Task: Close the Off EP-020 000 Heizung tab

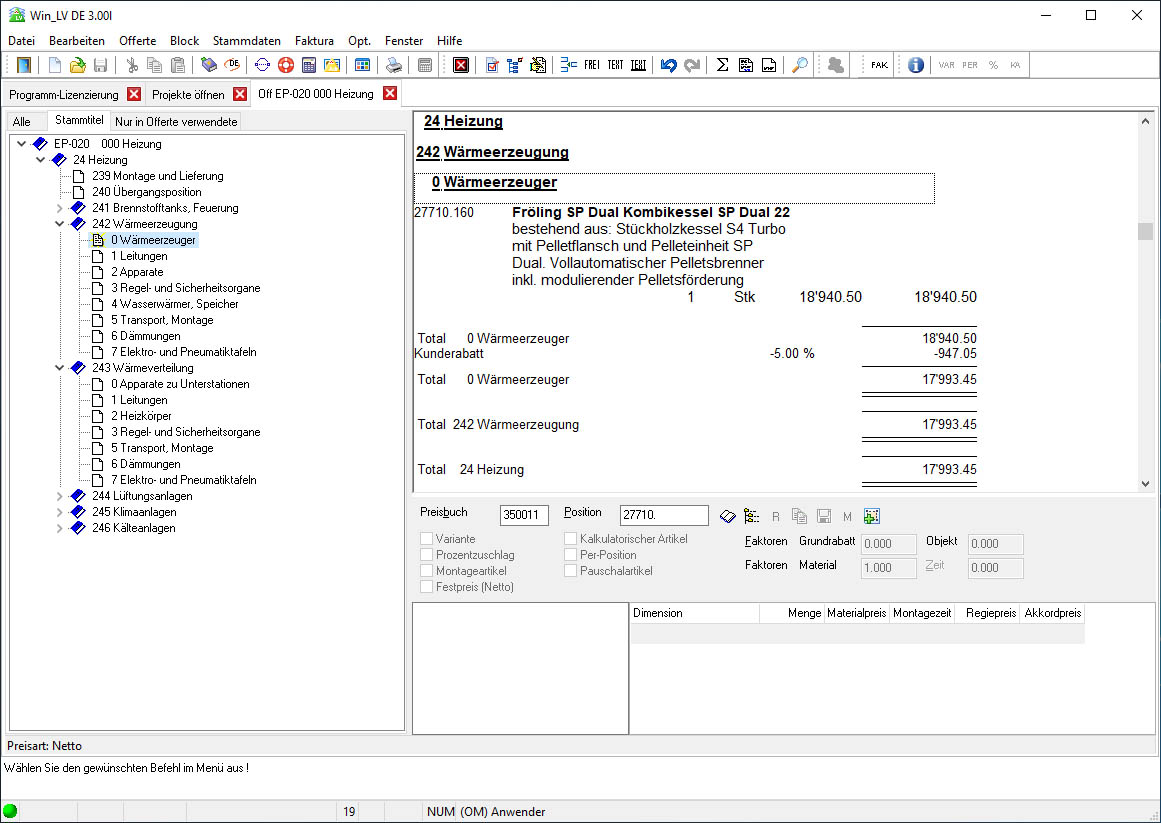Action: click(x=390, y=93)
